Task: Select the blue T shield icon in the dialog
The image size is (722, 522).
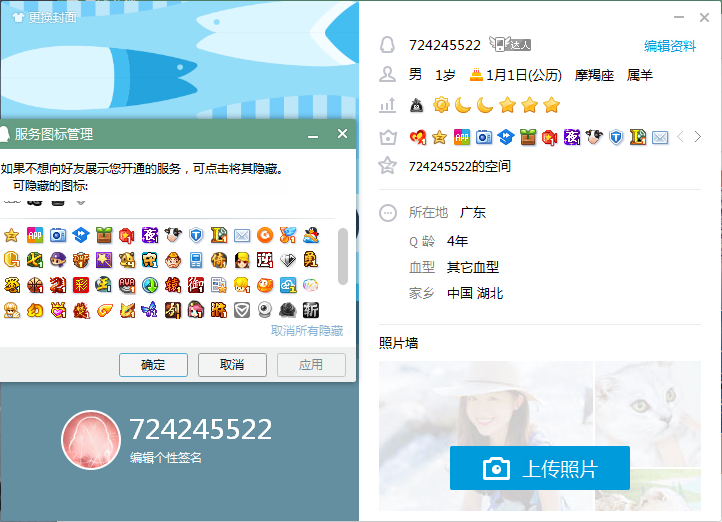Action: click(196, 235)
